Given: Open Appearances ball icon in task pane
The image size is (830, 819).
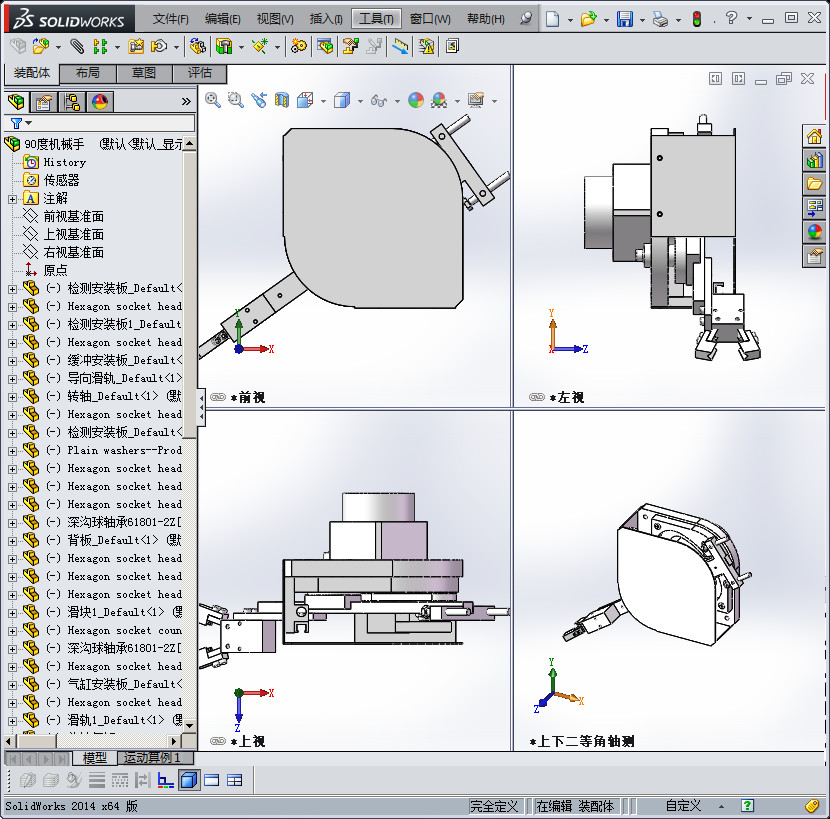Looking at the screenshot, I should click(x=814, y=232).
